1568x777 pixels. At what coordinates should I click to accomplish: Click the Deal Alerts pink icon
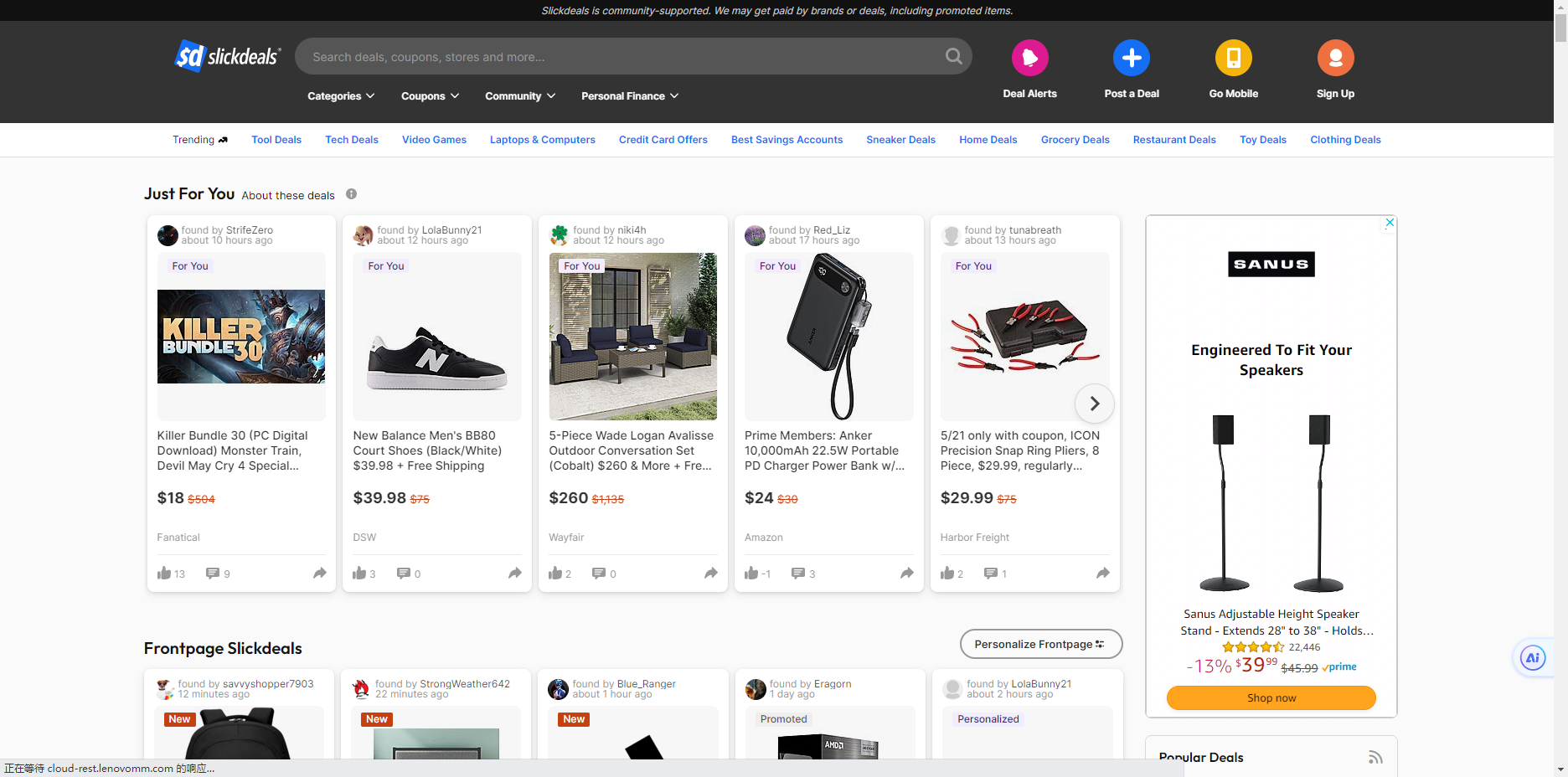click(1029, 58)
